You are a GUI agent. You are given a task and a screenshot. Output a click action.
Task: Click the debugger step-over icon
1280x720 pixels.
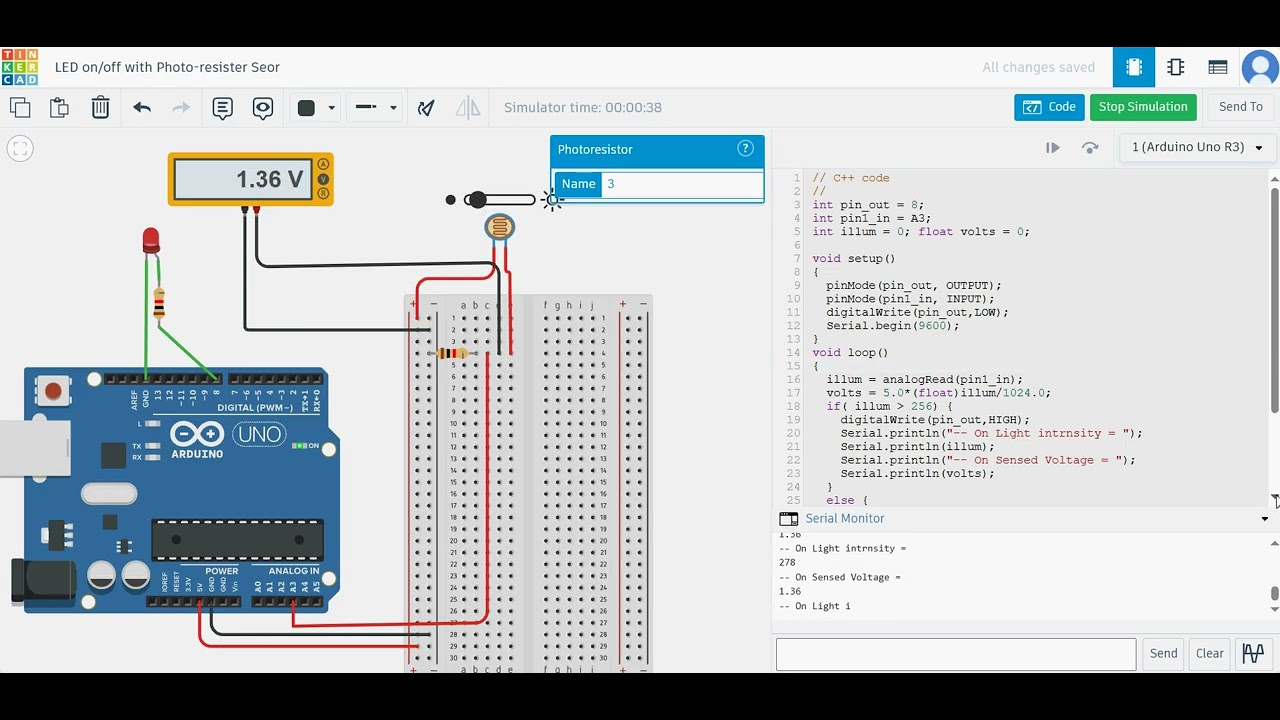tap(1090, 147)
